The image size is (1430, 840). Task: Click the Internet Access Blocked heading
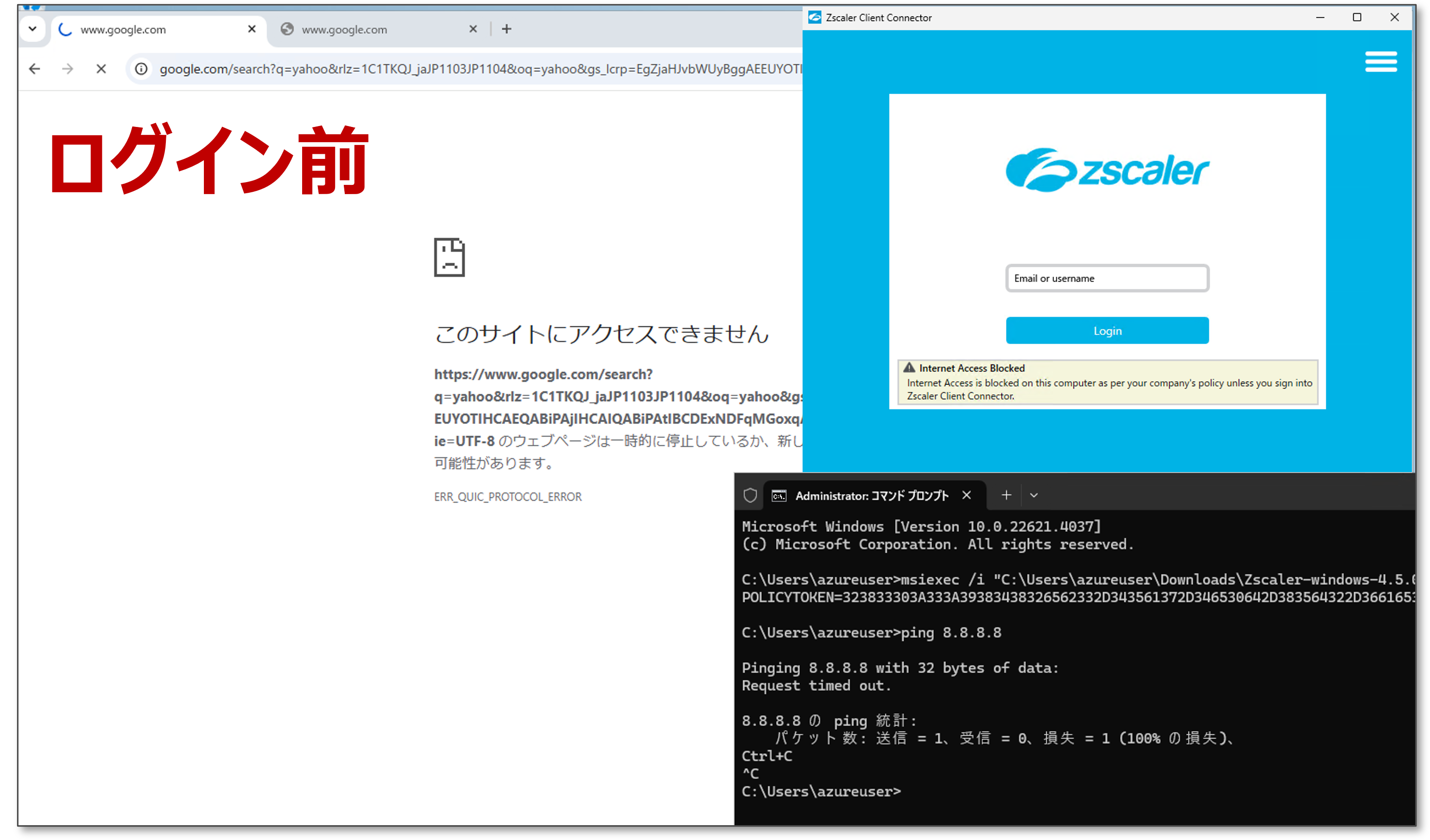coord(972,368)
